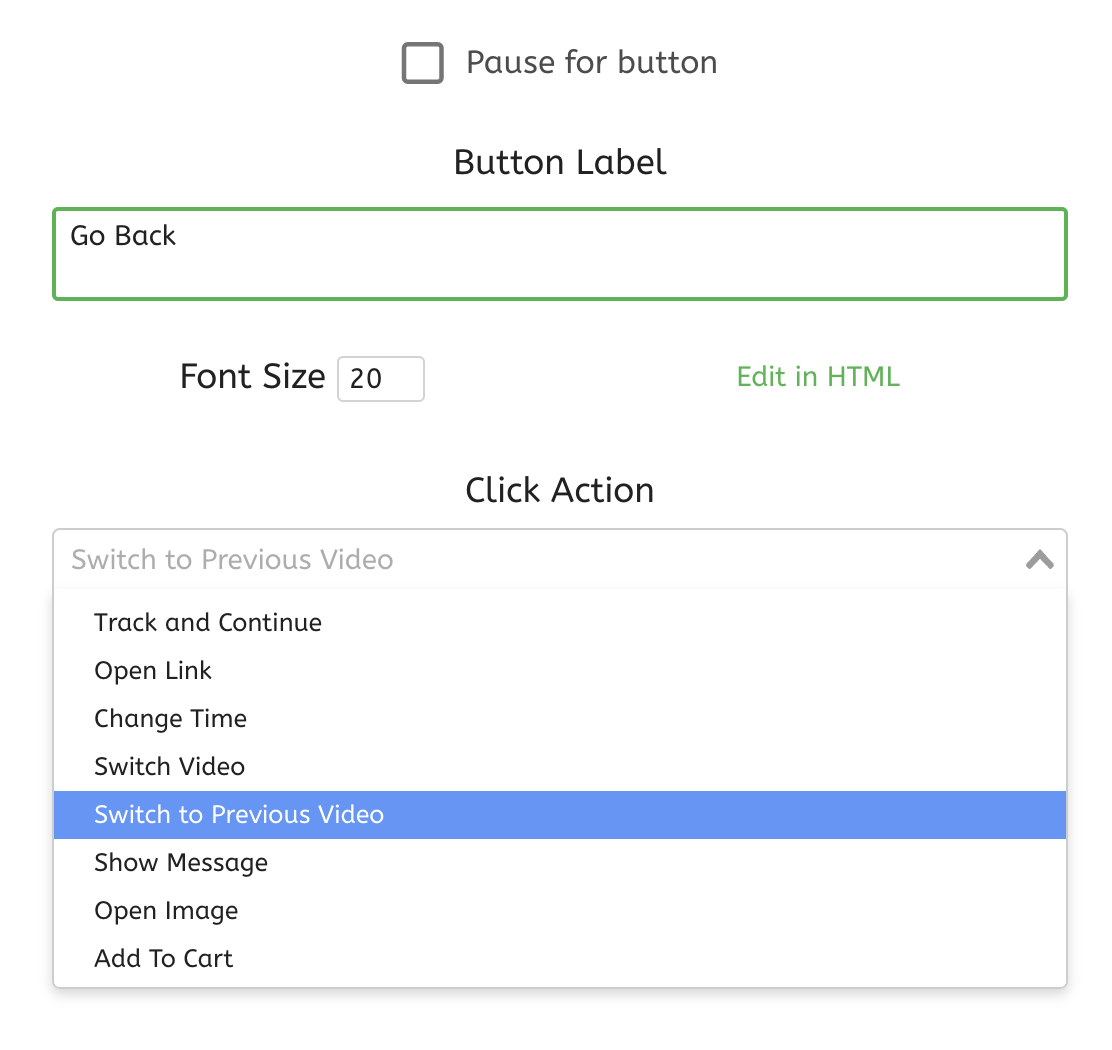Click the 'Click Action' heading
1112x1050 pixels.
(x=560, y=490)
